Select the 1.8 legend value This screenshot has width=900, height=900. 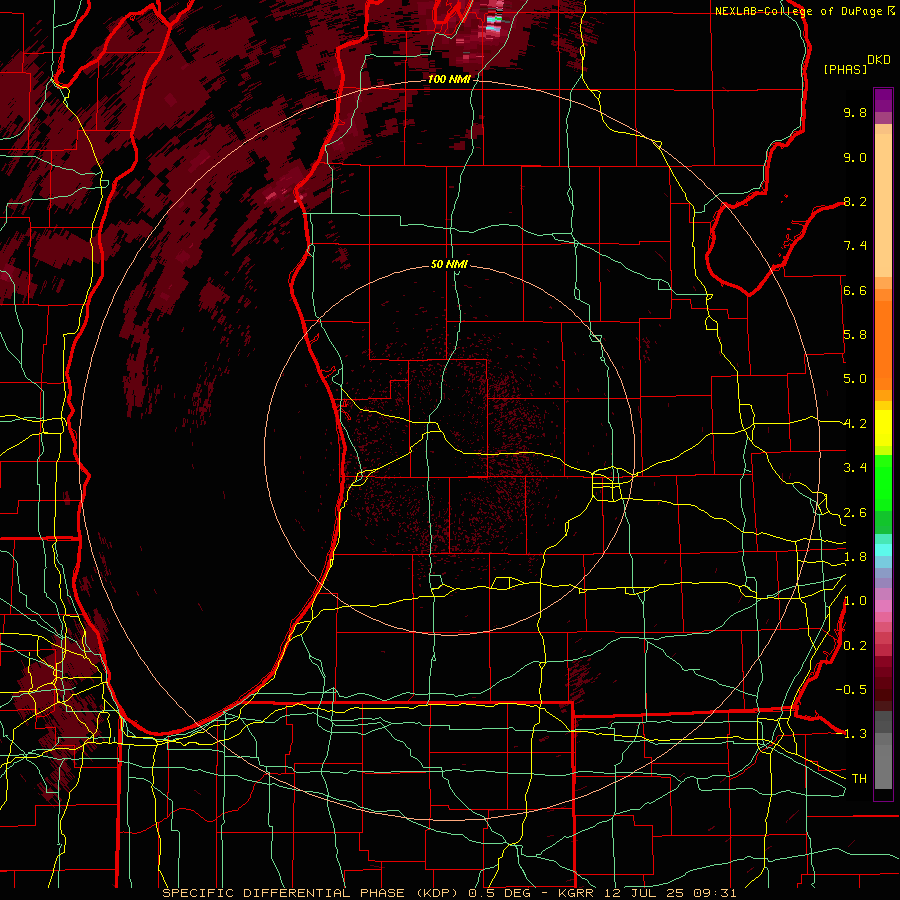pos(855,557)
